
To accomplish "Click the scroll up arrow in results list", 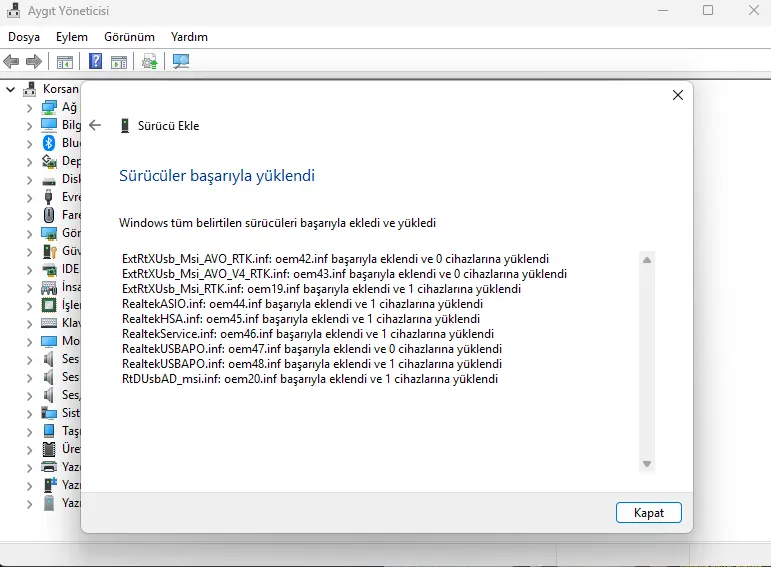I will (647, 260).
